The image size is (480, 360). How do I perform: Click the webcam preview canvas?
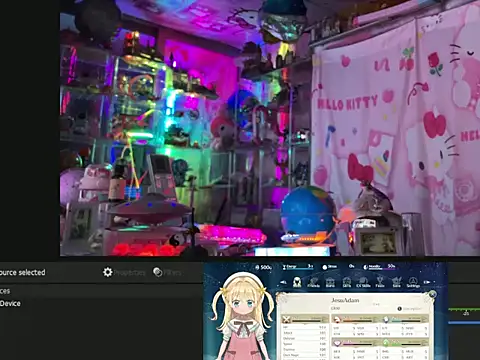[x=270, y=128]
